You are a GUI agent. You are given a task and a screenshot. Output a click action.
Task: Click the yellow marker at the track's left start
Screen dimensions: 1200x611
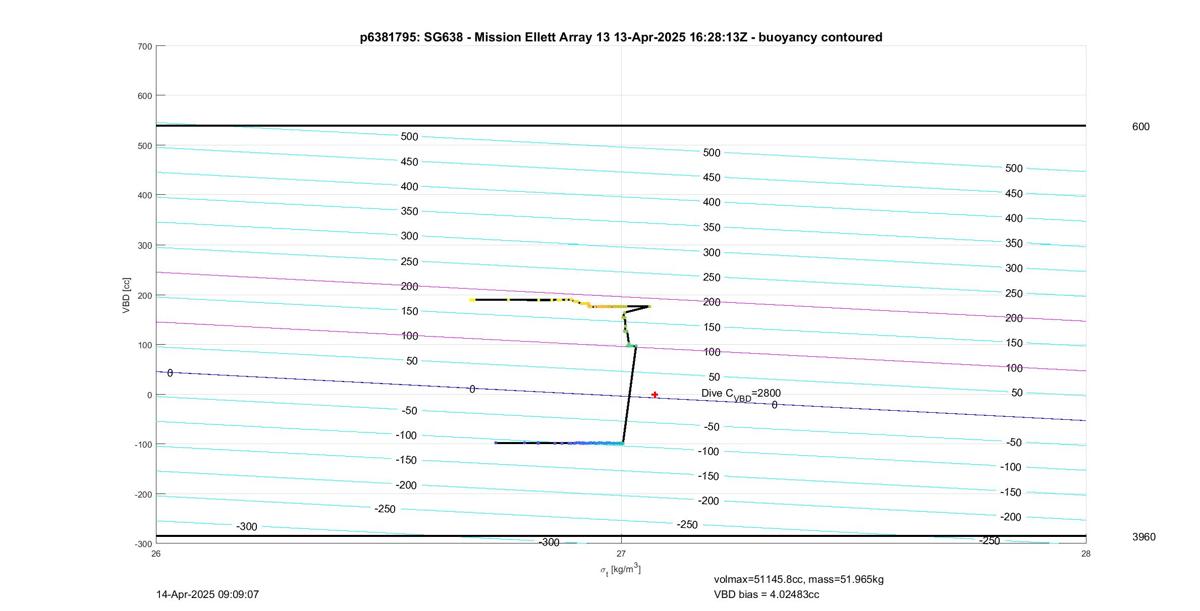tap(472, 299)
